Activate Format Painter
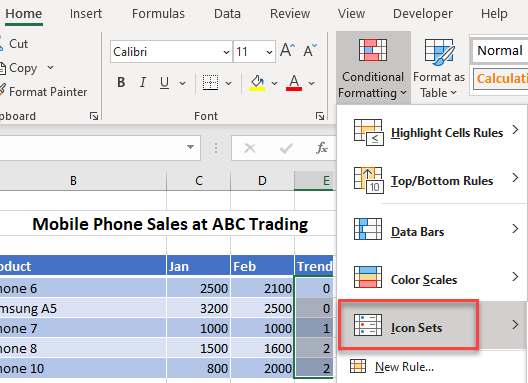This screenshot has height=383, width=528. coord(43,92)
